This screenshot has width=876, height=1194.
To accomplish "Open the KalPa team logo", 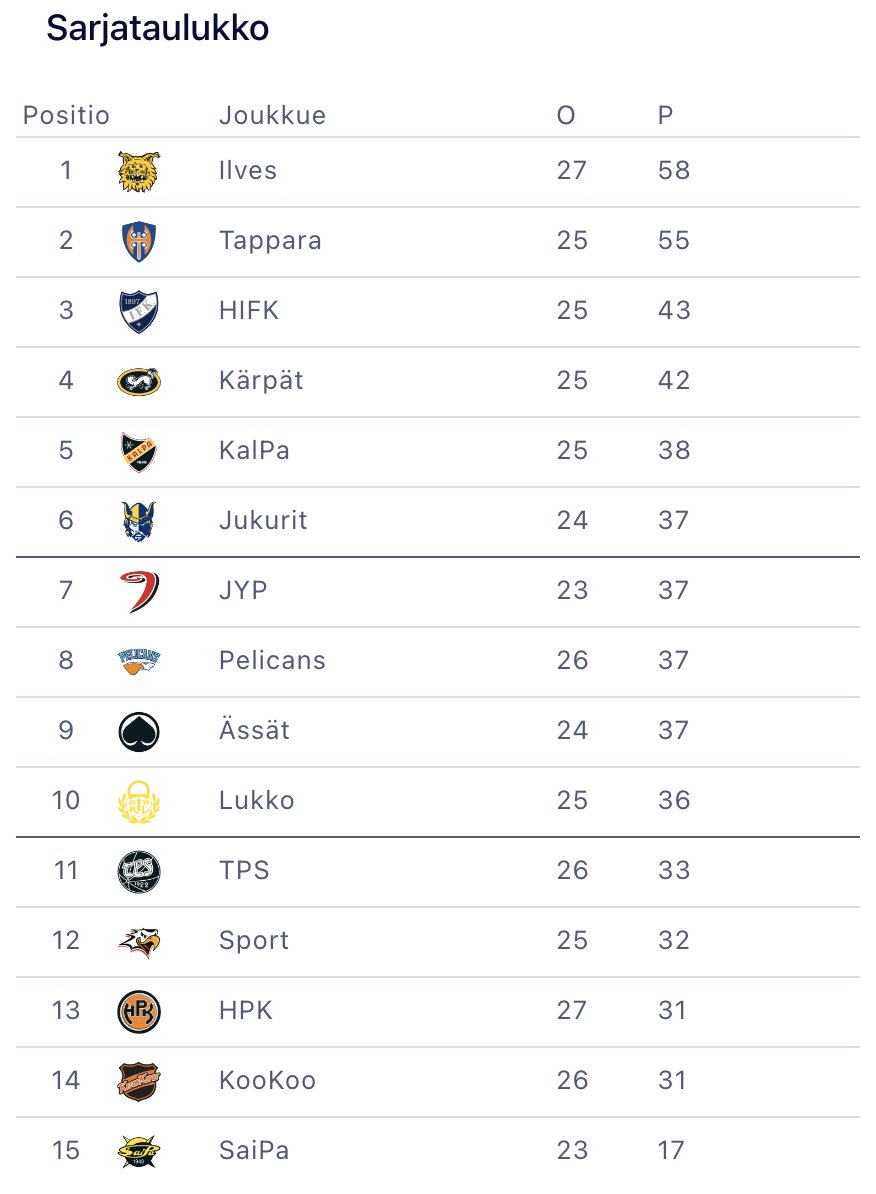I will point(138,451).
